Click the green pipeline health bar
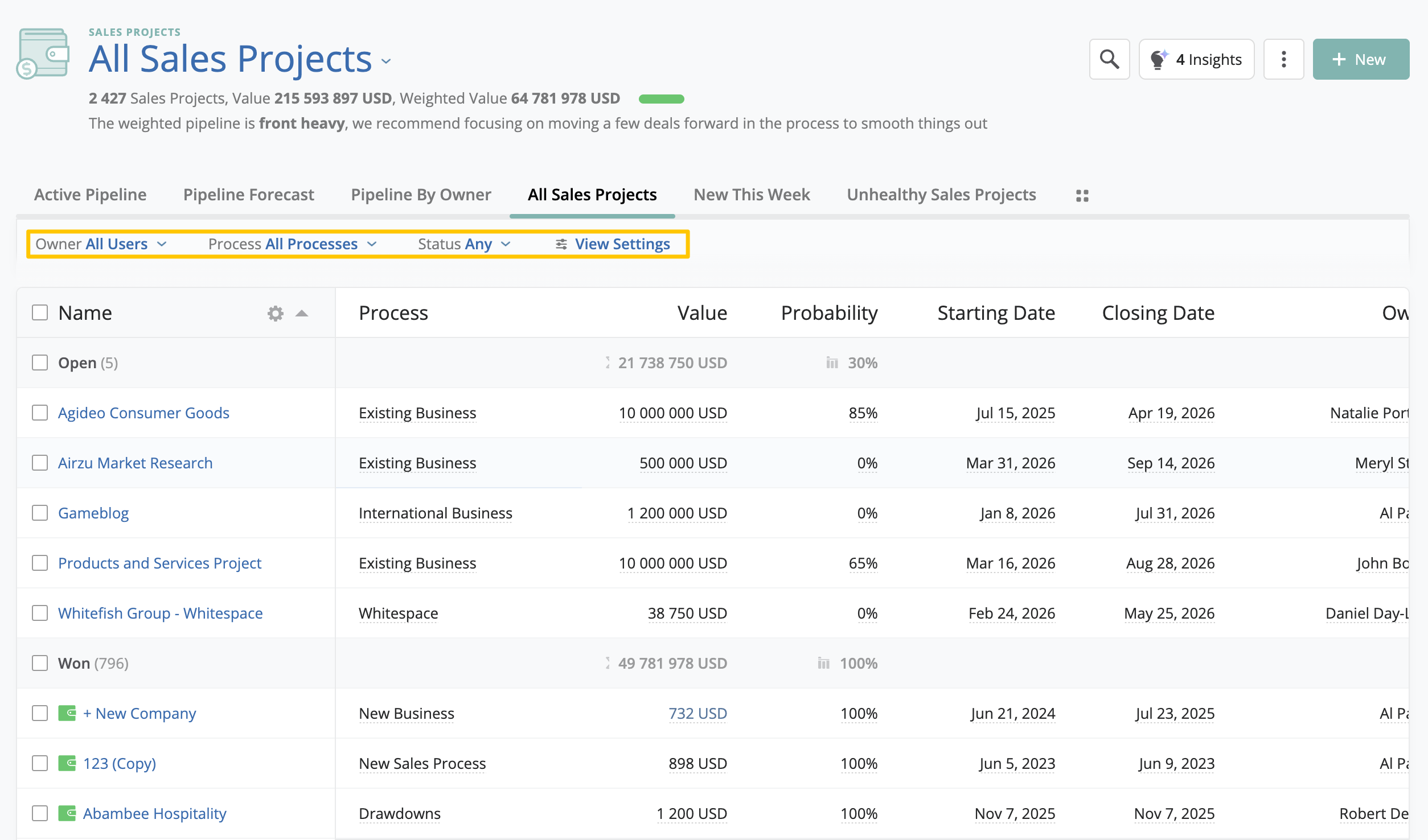The height and width of the screenshot is (840, 1428). pos(661,99)
